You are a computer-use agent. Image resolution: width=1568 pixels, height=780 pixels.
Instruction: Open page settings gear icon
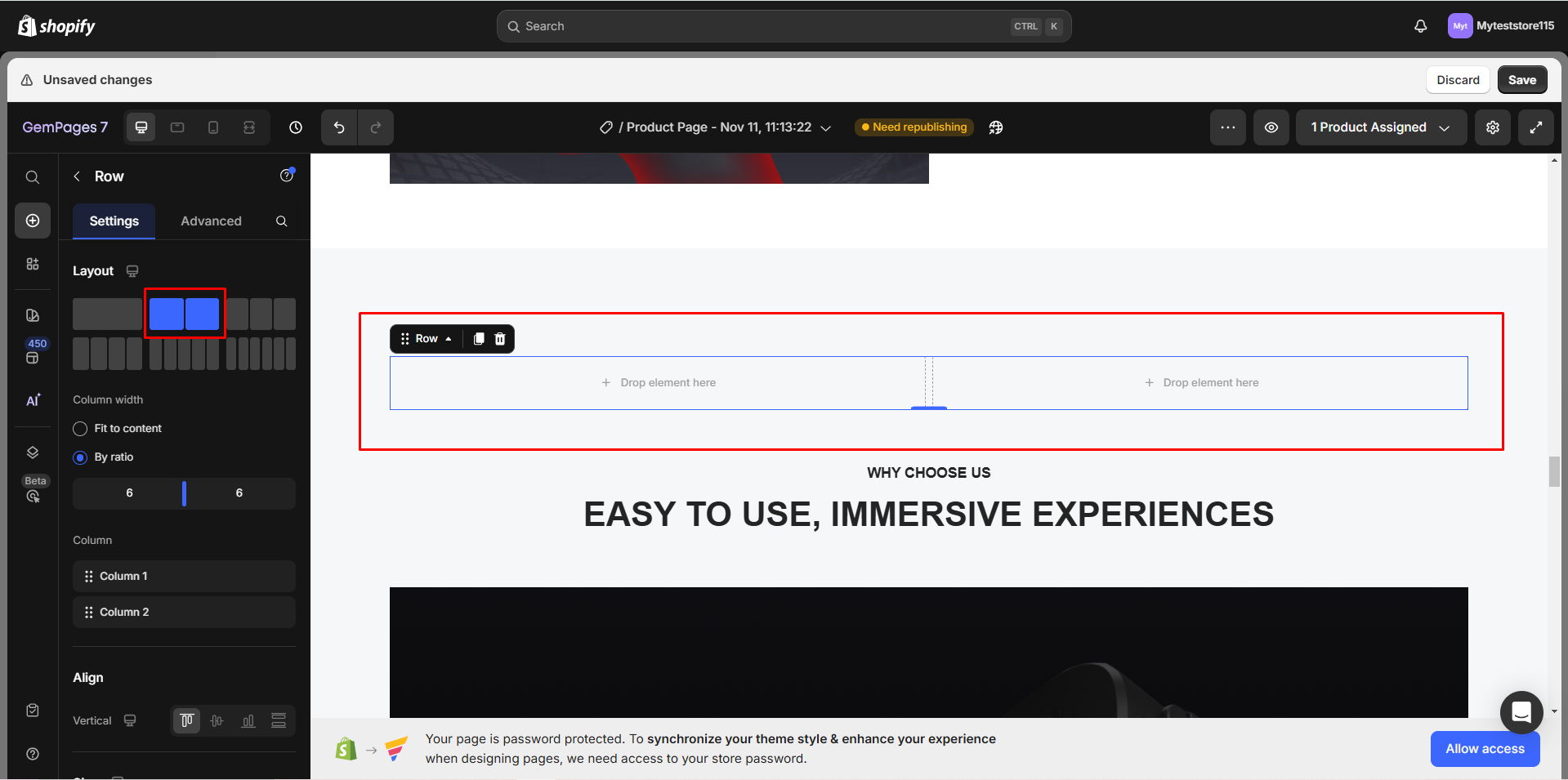pyautogui.click(x=1493, y=127)
